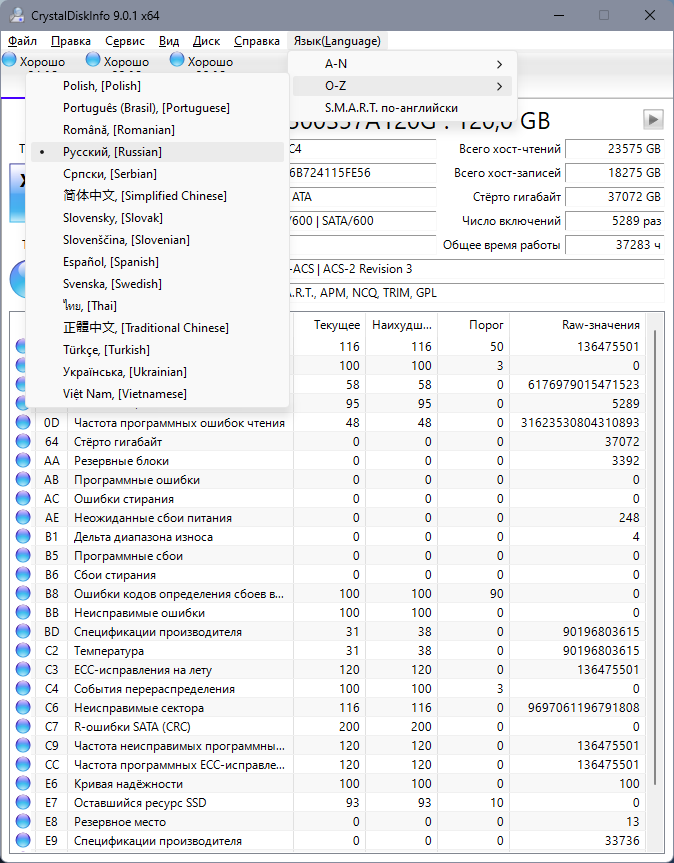
Task: Toggle S.M.A.R.T. по-английски option
Action: coord(402,108)
